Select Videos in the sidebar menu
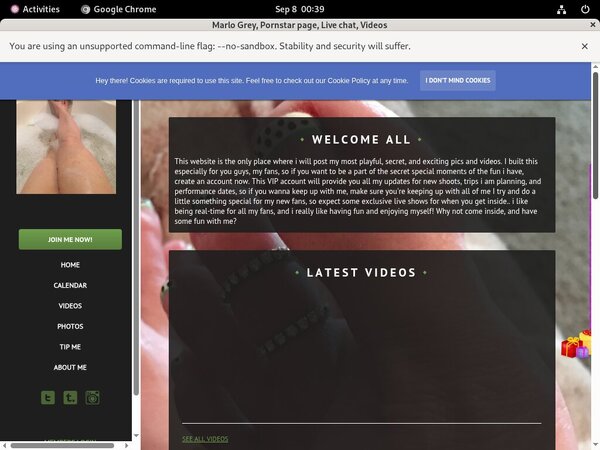 [x=70, y=306]
